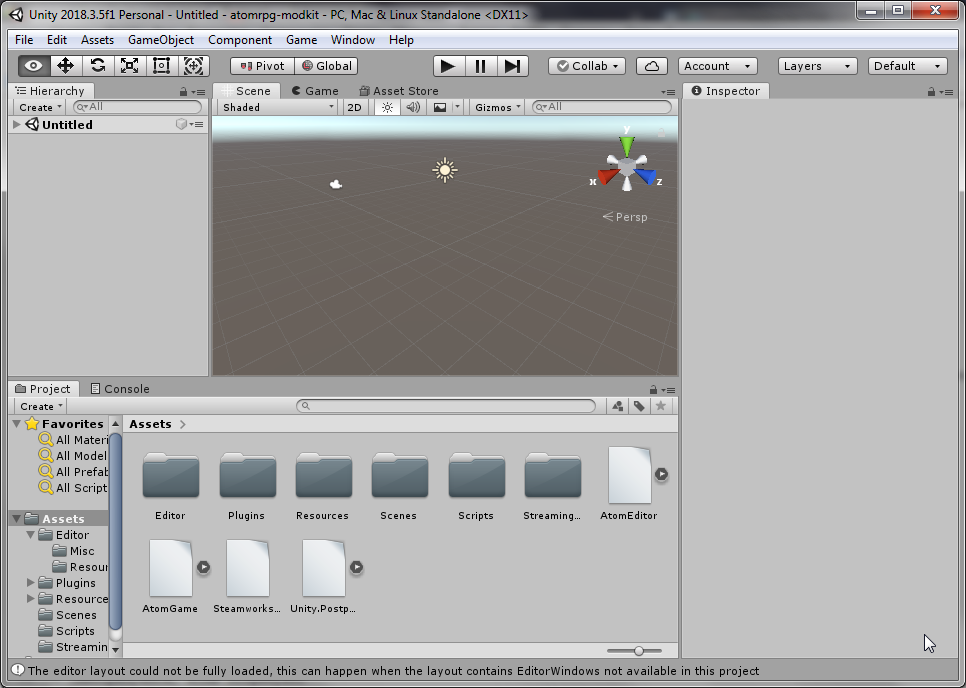Select the Move tool
The image size is (966, 688).
click(66, 66)
